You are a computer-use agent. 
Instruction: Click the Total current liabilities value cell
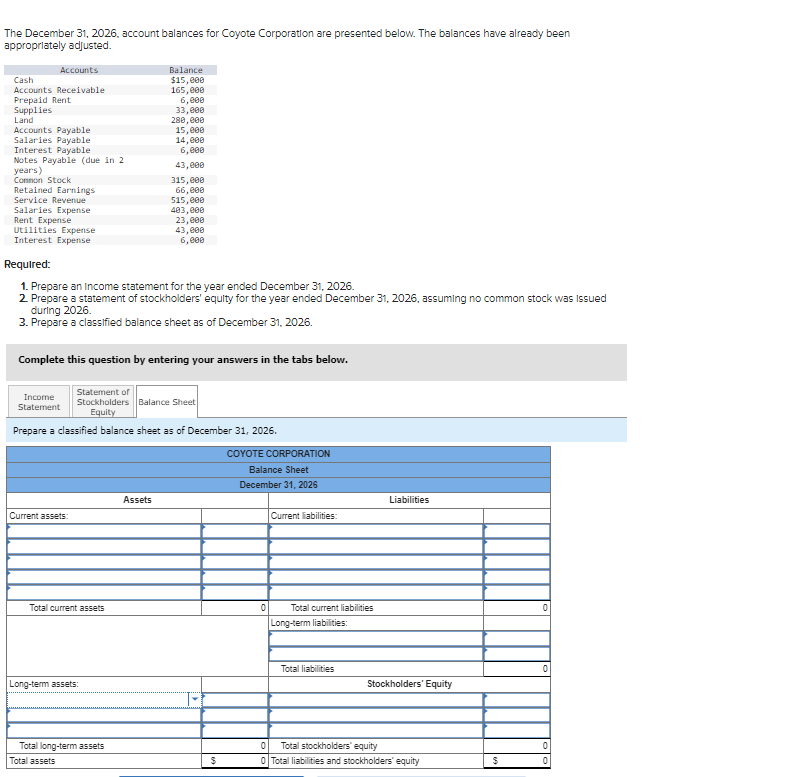[x=517, y=607]
